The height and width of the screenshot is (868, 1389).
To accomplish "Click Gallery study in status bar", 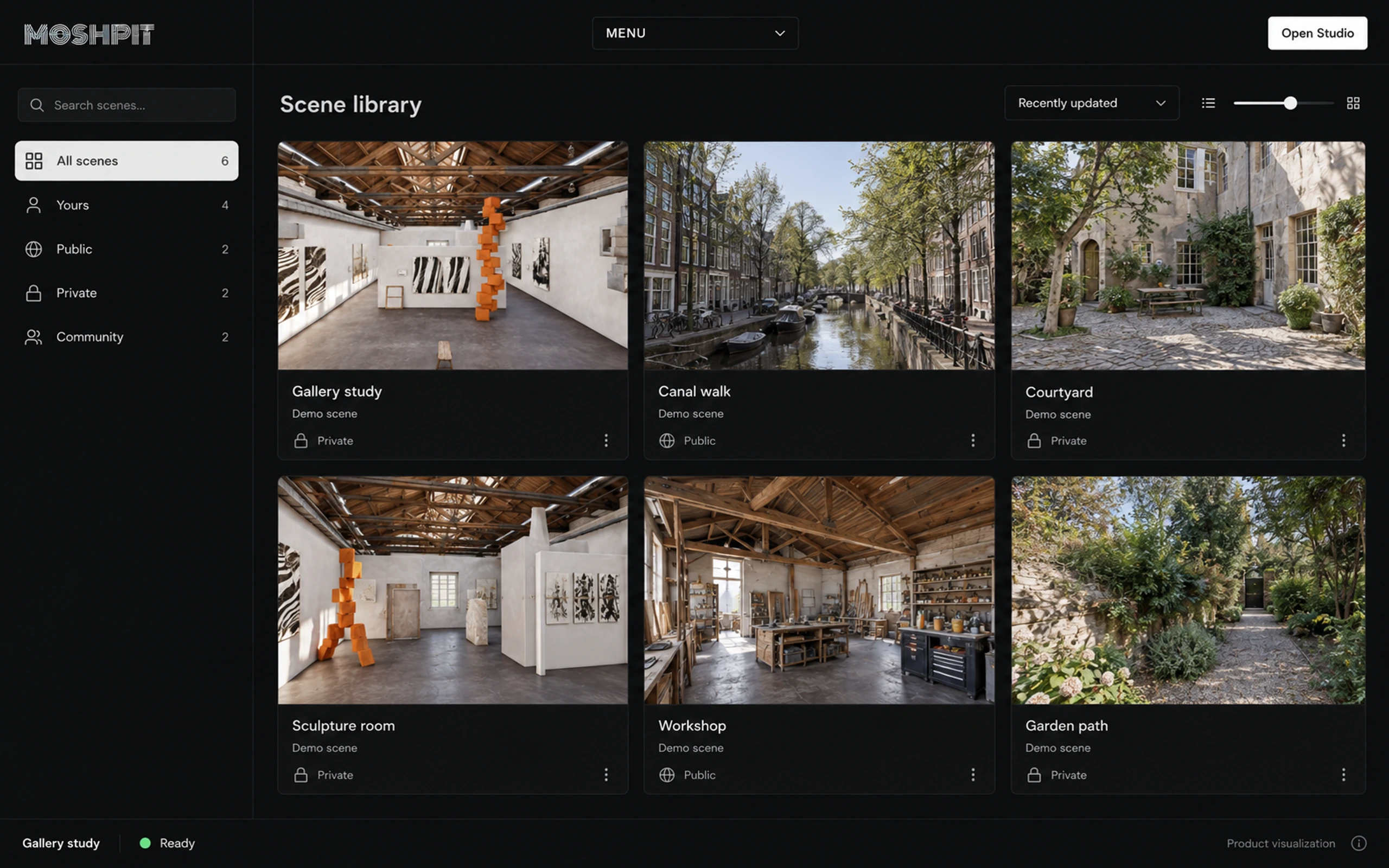I will click(61, 843).
